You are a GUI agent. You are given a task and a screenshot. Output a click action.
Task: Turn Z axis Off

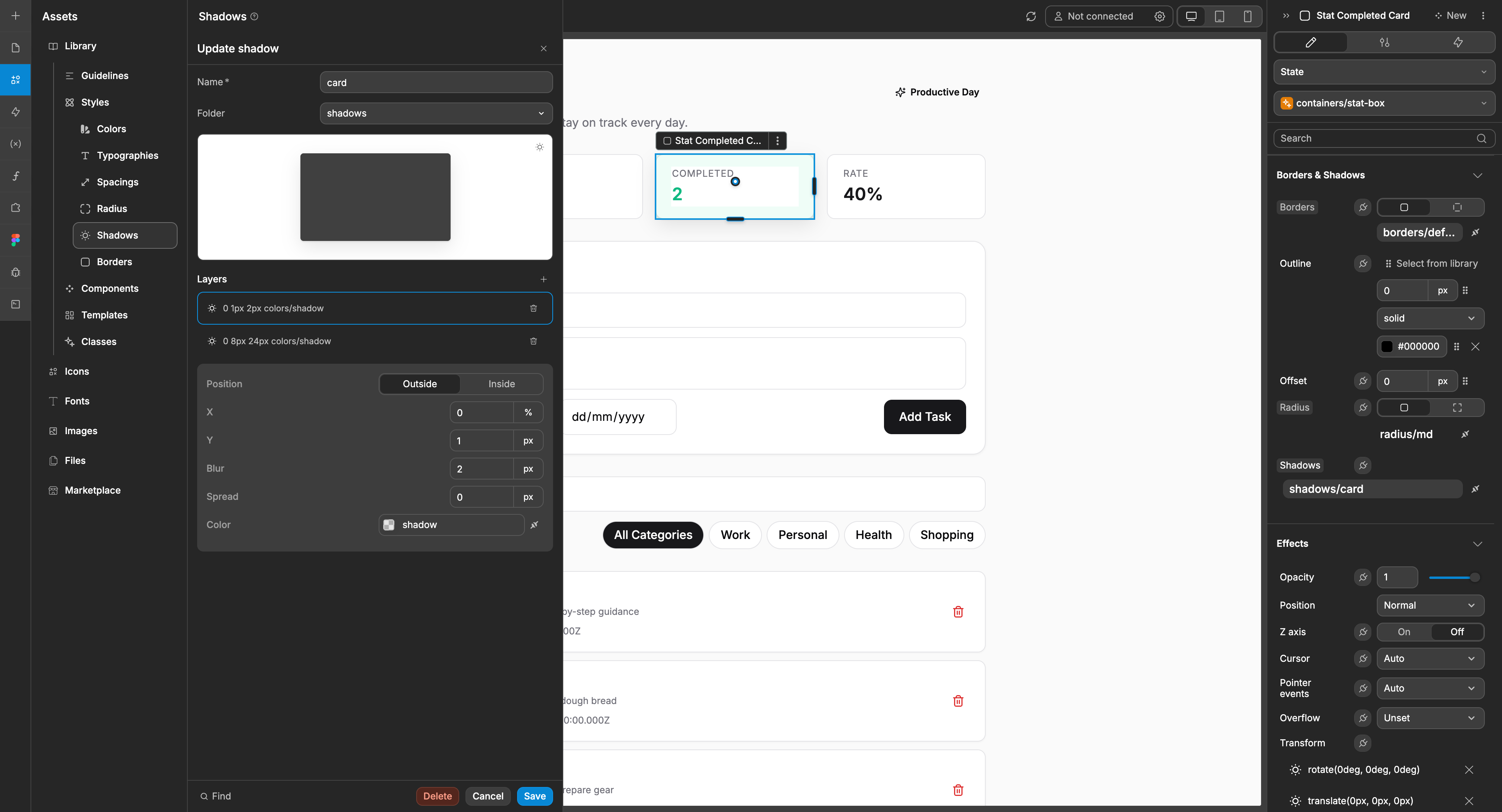1457,632
